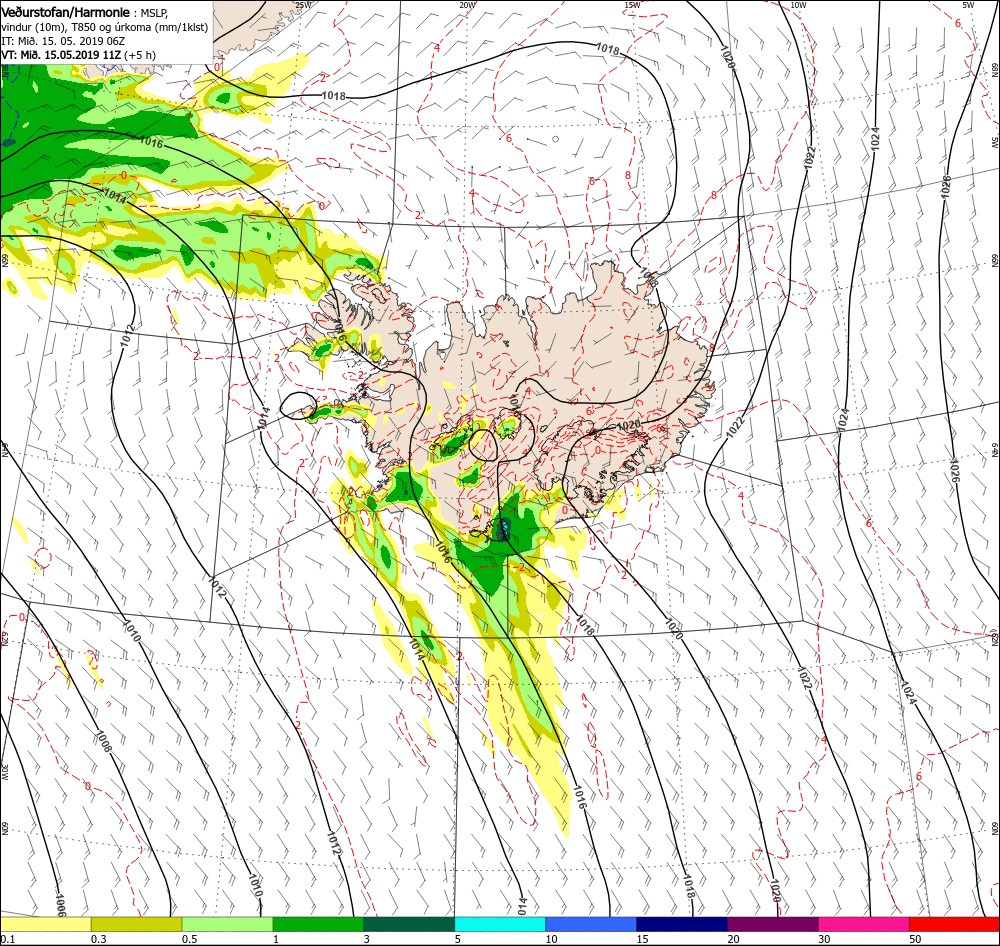The image size is (1000, 946).
Task: Click the '25W' longitude label
Action: point(303,5)
